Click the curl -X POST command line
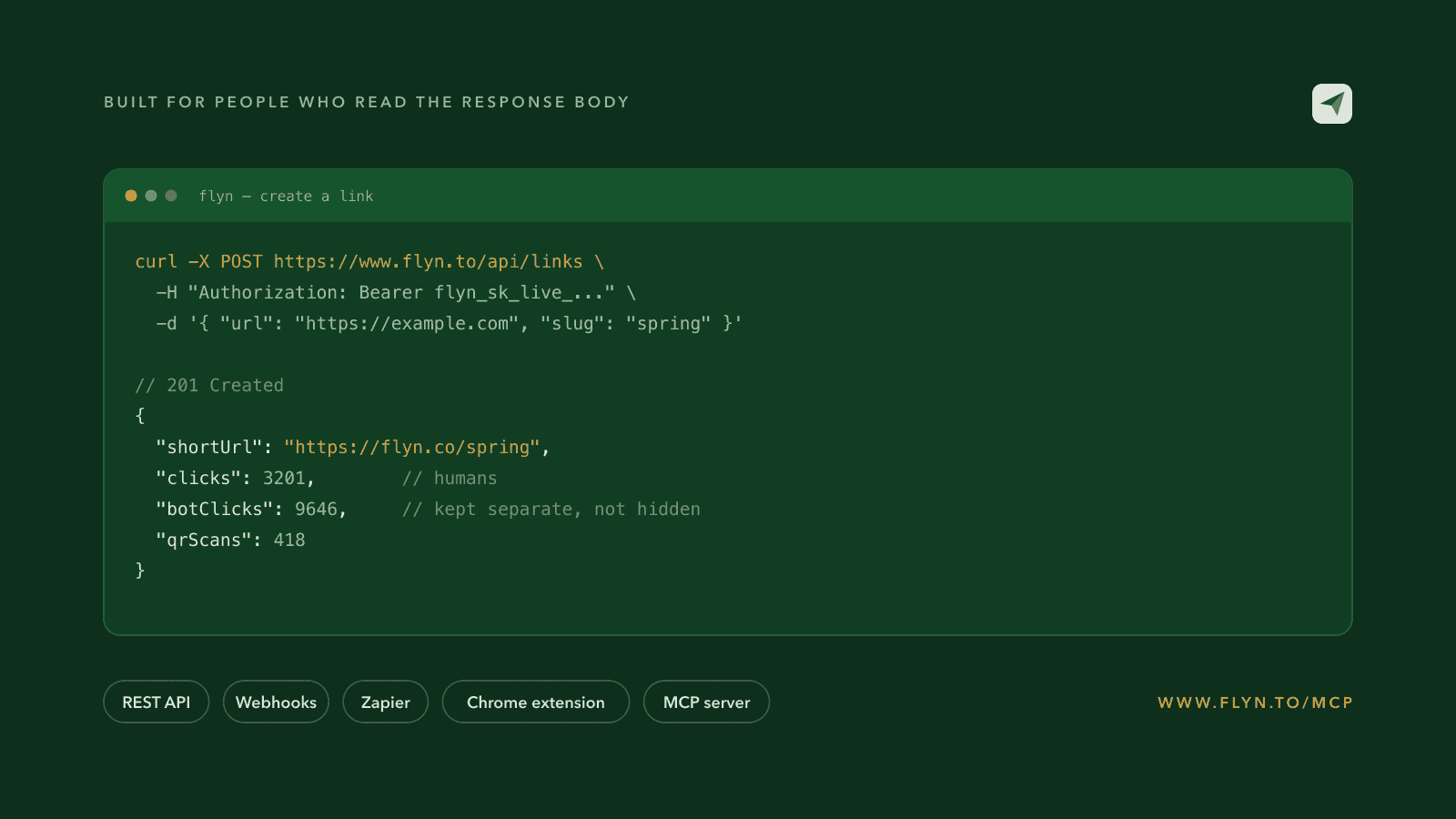The image size is (1456, 819). pos(369,262)
